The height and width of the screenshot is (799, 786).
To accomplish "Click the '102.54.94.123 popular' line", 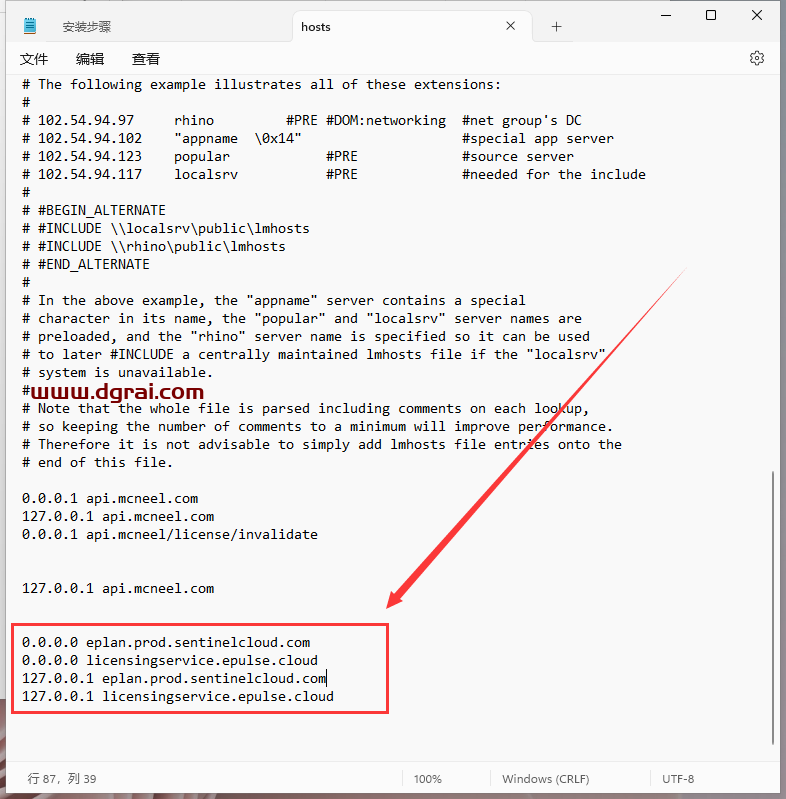I will pyautogui.click(x=298, y=156).
